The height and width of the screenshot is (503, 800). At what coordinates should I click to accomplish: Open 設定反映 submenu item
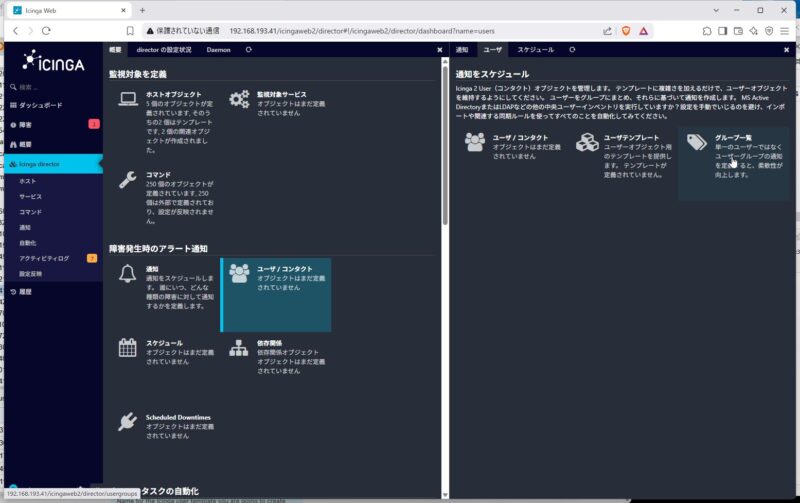(x=31, y=274)
